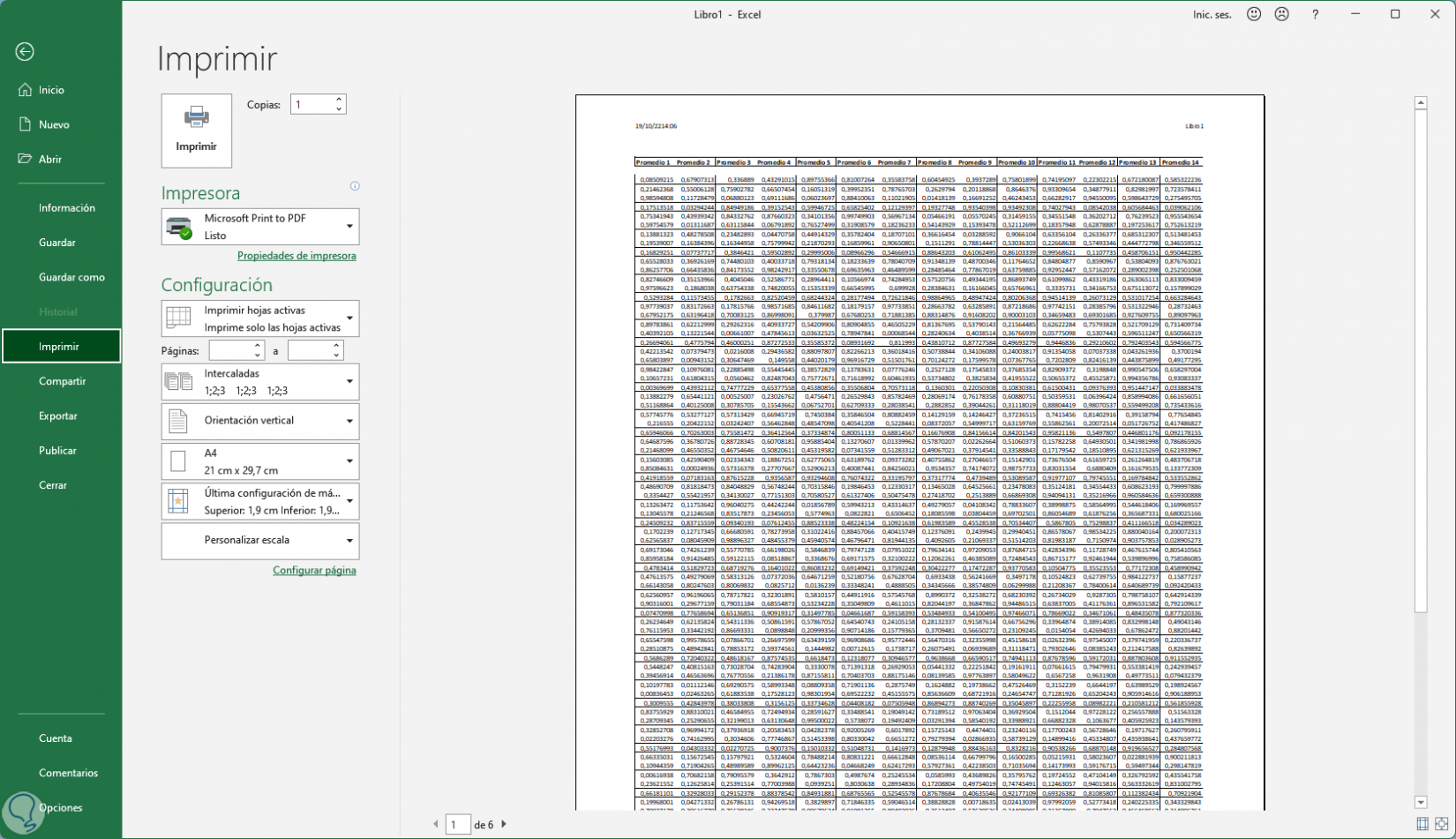Click the sad face feedback icon
Viewport: 1456px width, 839px height.
1281,14
